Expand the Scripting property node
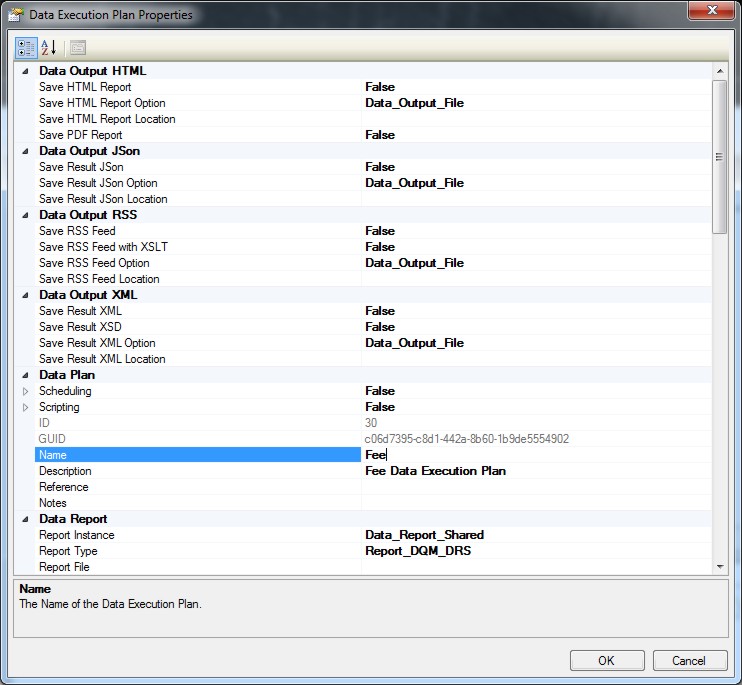The image size is (742, 685). [26, 407]
